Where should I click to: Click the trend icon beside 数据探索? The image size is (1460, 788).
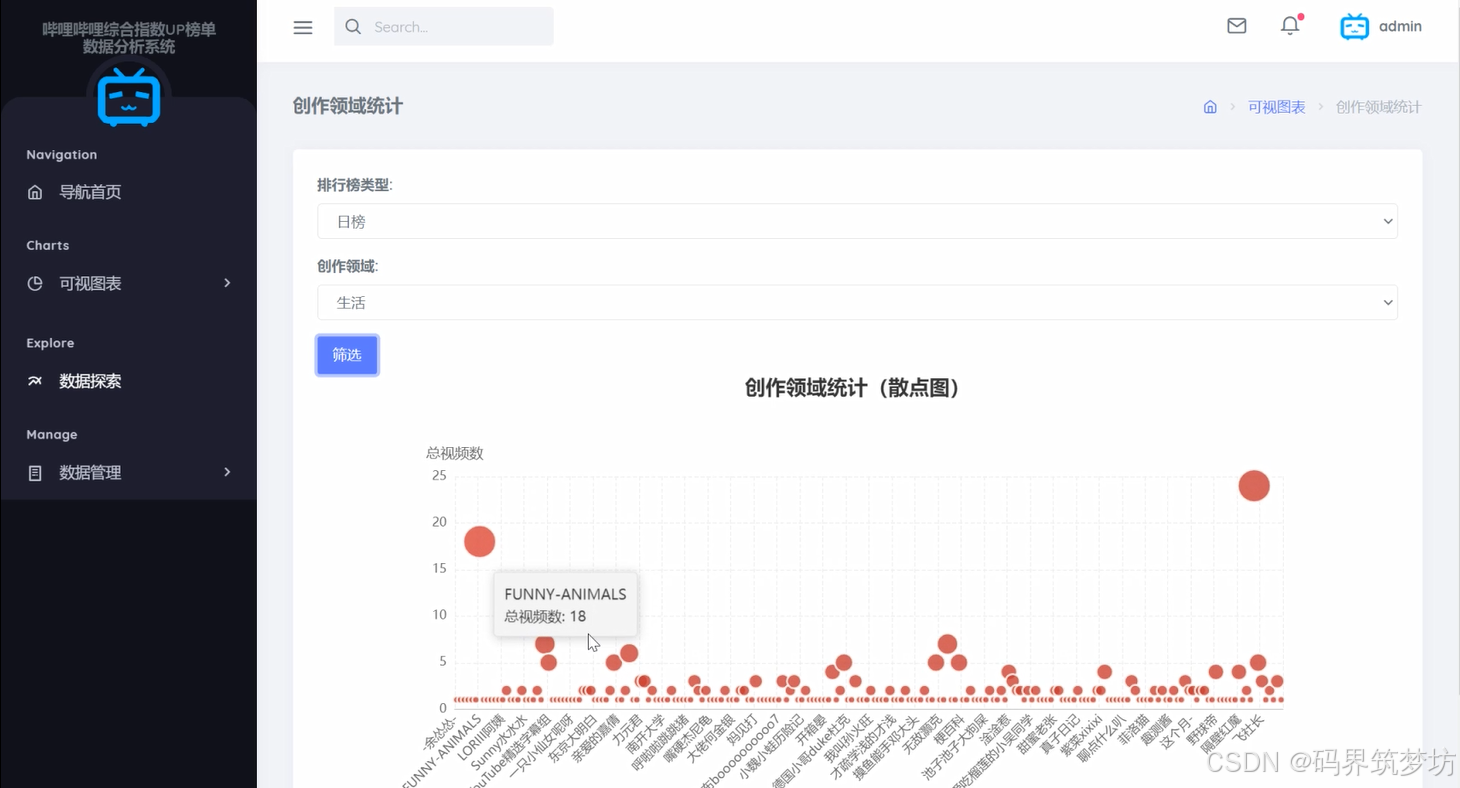click(x=35, y=381)
